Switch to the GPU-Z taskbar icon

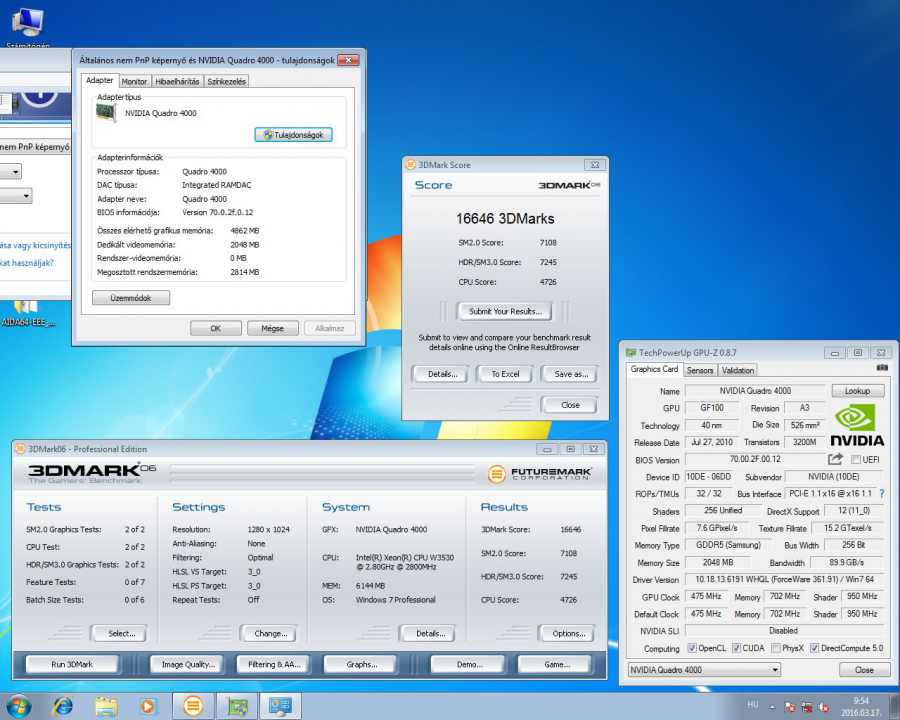(237, 706)
